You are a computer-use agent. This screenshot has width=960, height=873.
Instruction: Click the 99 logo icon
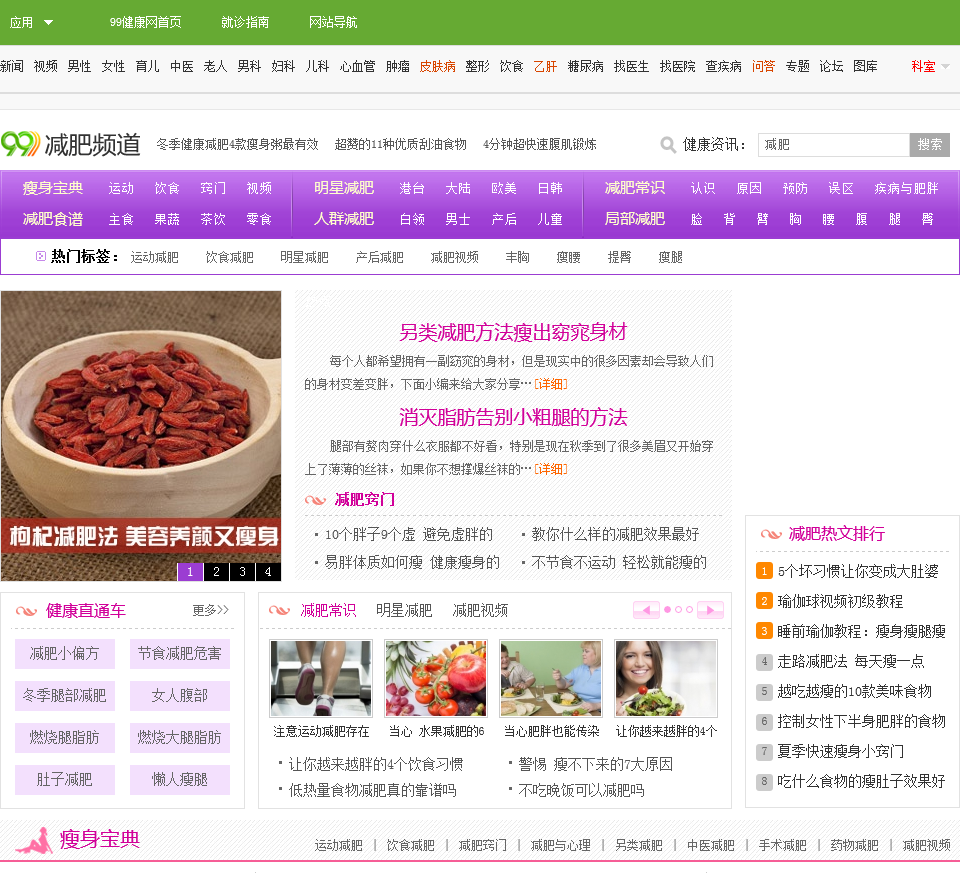(x=20, y=144)
